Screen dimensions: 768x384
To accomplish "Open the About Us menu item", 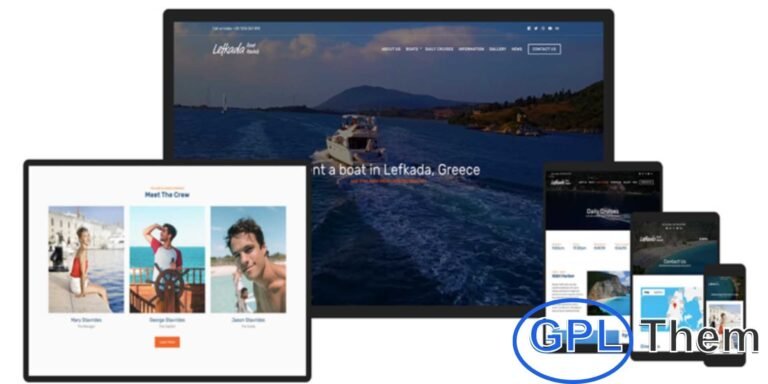I will [391, 49].
